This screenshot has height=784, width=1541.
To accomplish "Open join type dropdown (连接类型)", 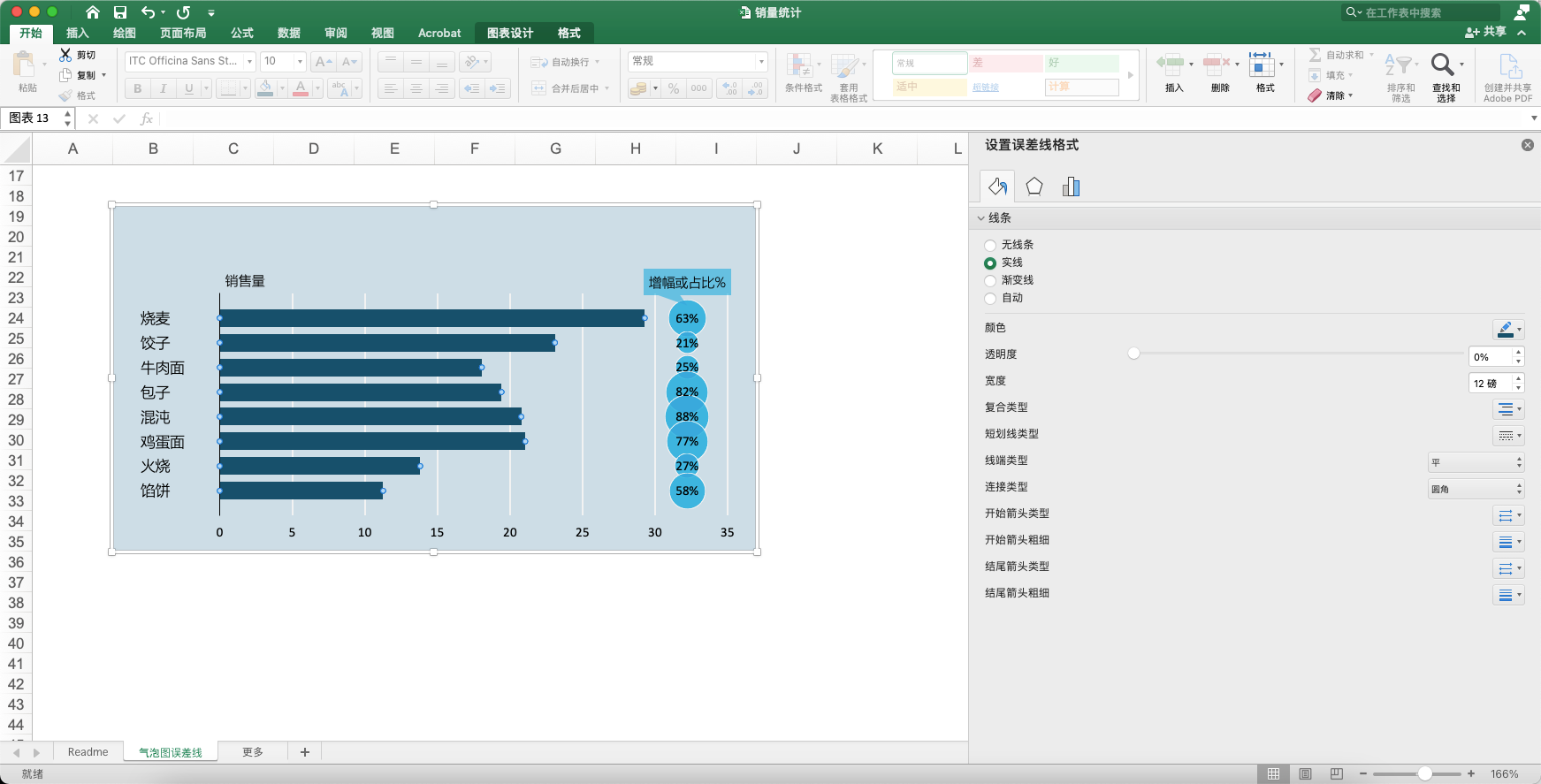I will [1476, 489].
